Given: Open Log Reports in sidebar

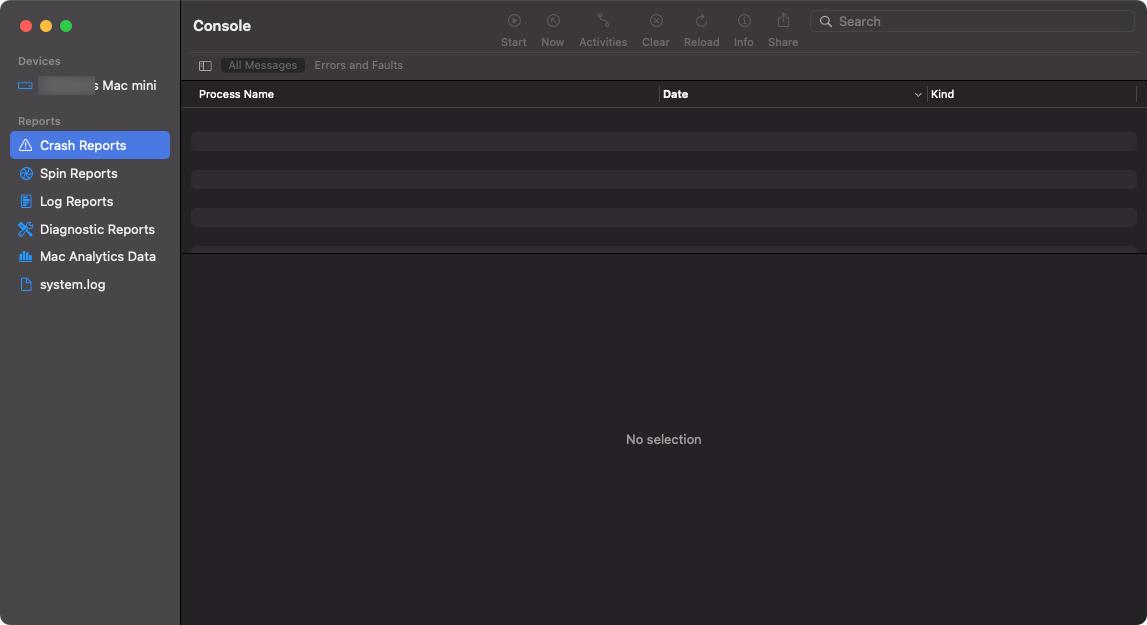Looking at the screenshot, I should [x=90, y=201].
